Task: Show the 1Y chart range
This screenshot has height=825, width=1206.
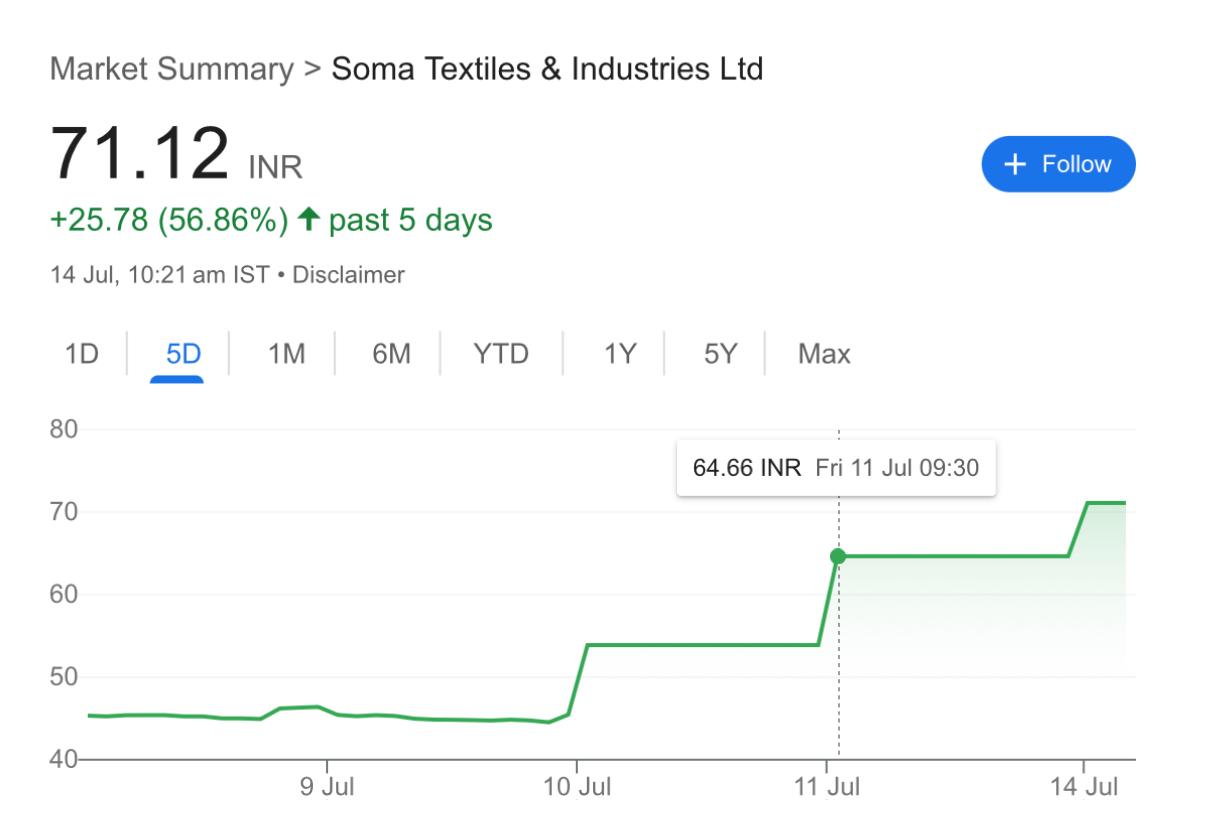Action: (620, 354)
